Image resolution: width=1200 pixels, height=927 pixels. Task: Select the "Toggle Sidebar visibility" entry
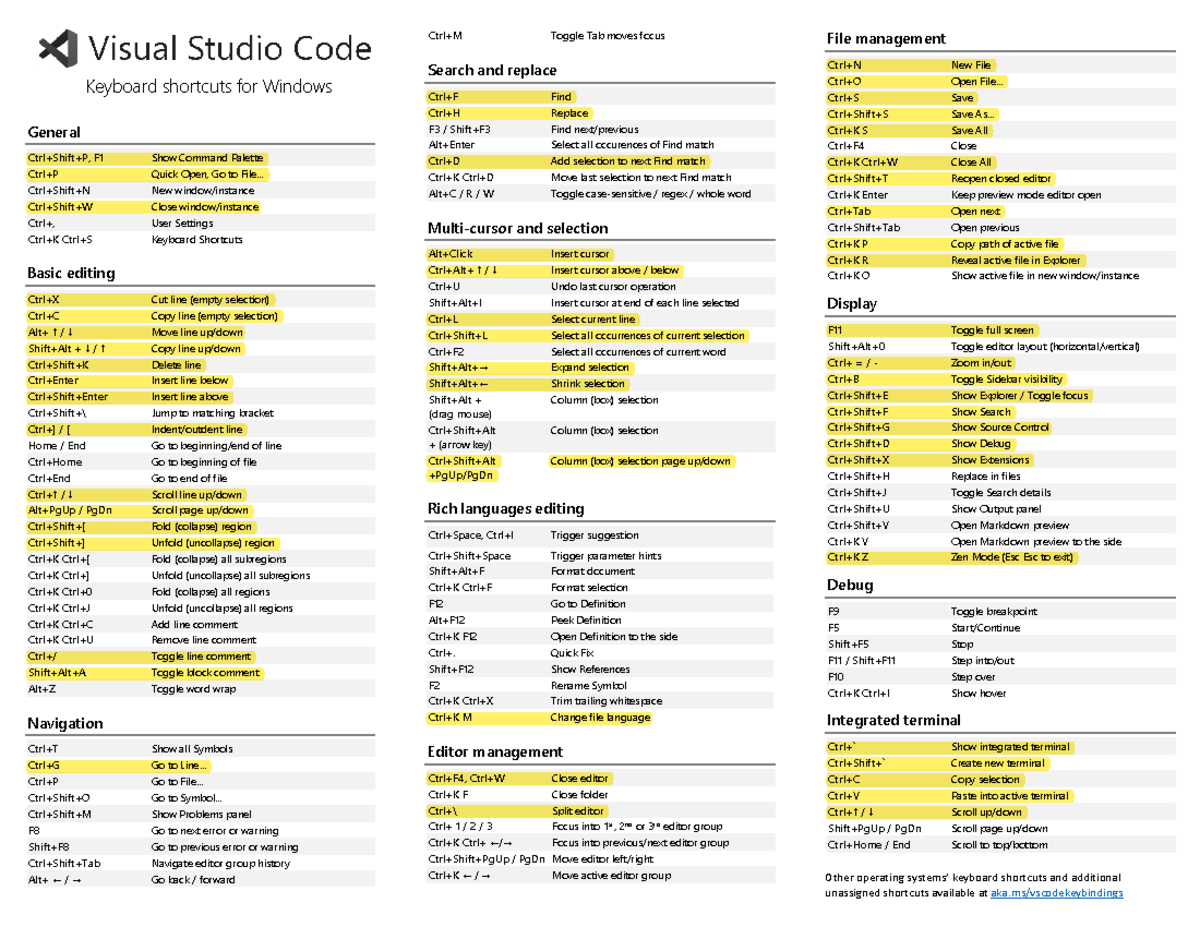click(1006, 380)
